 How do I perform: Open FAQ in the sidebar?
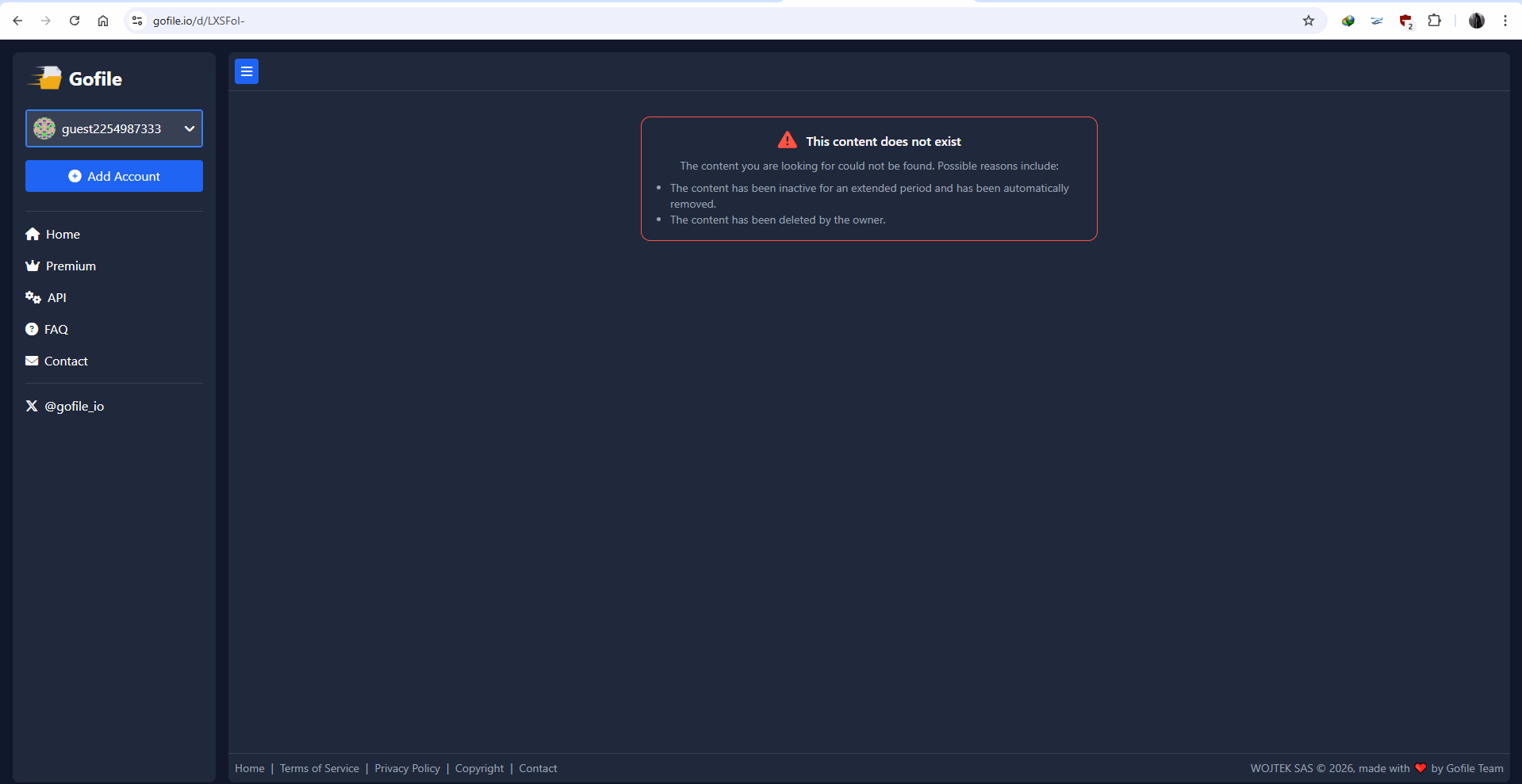[x=47, y=329]
